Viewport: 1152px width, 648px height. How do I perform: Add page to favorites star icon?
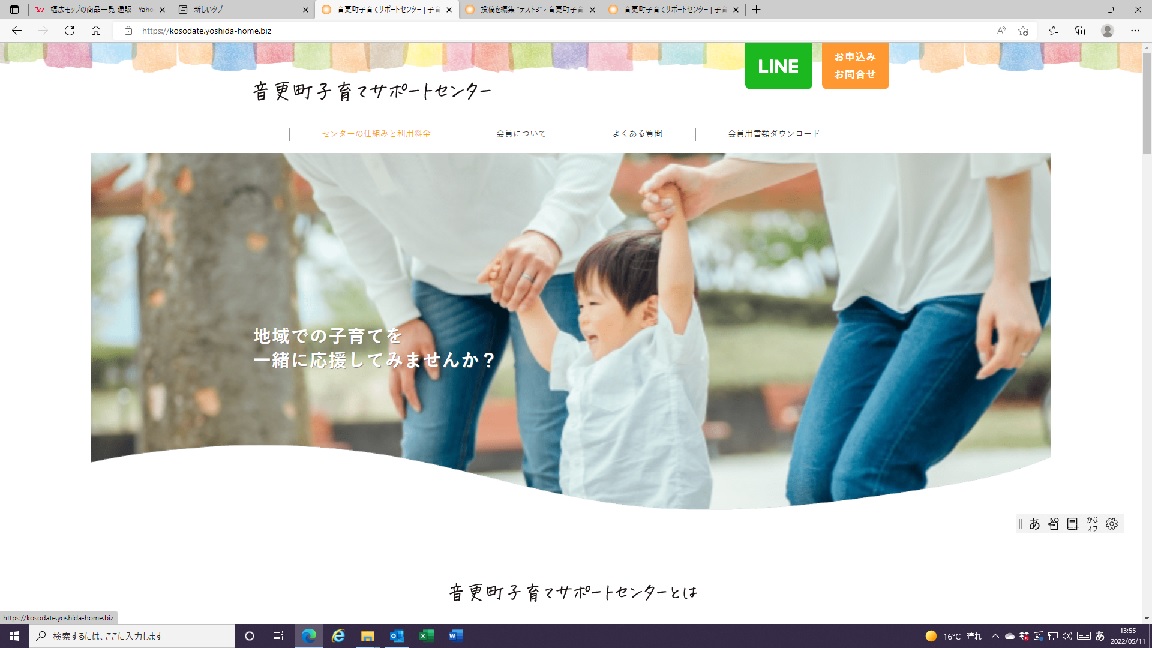(x=1024, y=31)
